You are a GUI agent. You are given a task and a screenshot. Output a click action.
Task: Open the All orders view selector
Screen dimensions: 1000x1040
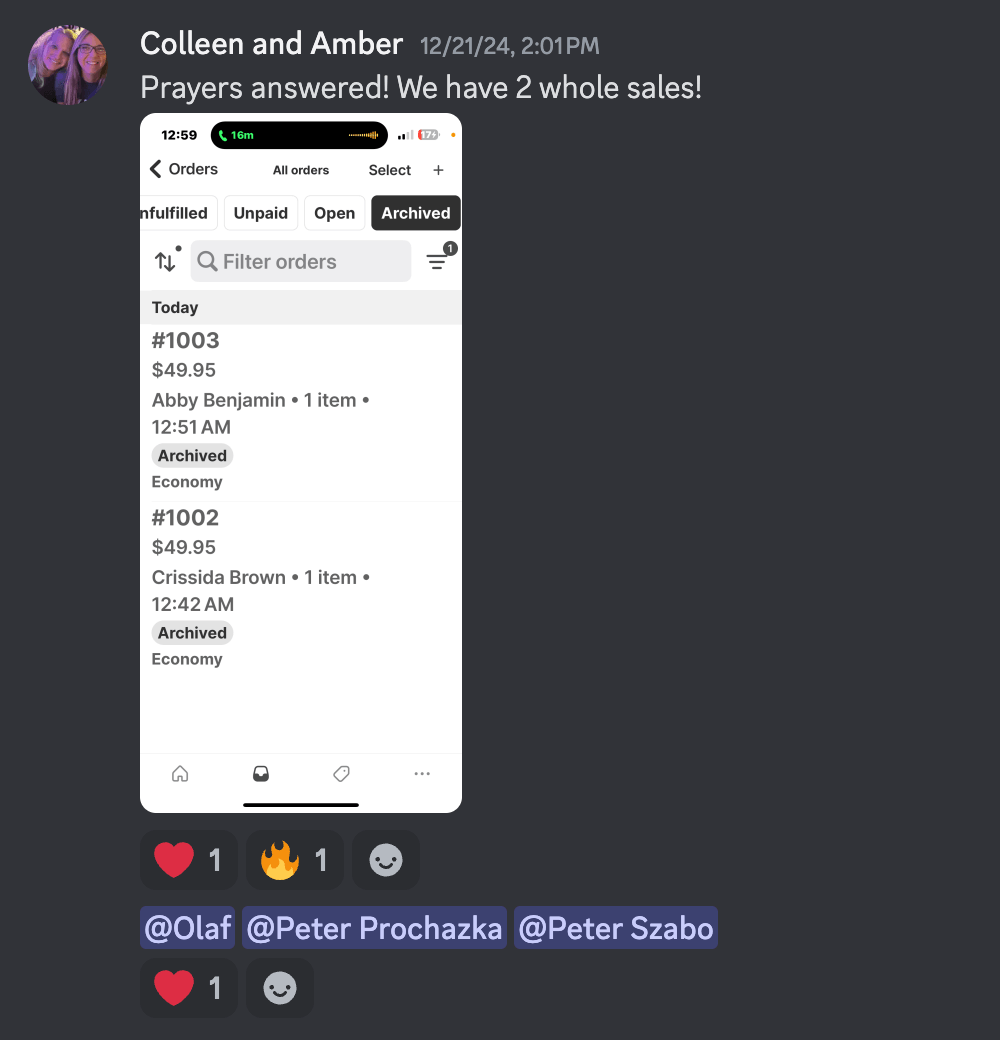[301, 170]
